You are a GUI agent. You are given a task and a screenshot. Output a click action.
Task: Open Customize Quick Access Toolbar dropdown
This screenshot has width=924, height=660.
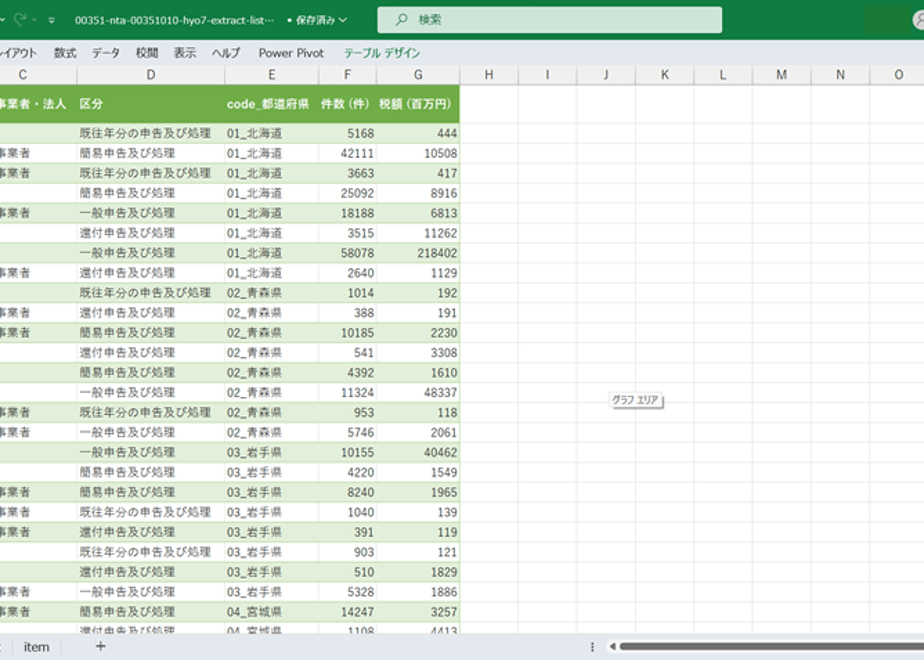(x=52, y=20)
